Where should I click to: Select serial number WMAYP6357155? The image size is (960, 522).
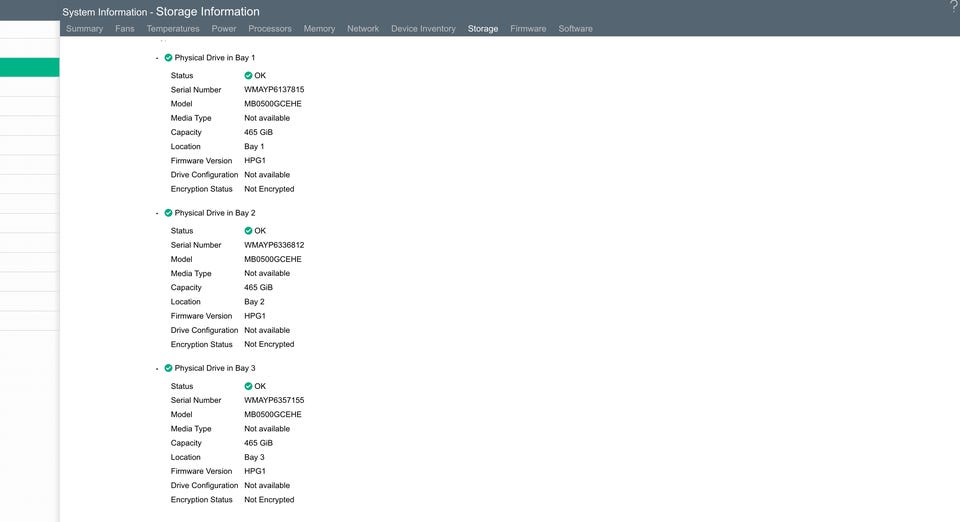point(274,400)
